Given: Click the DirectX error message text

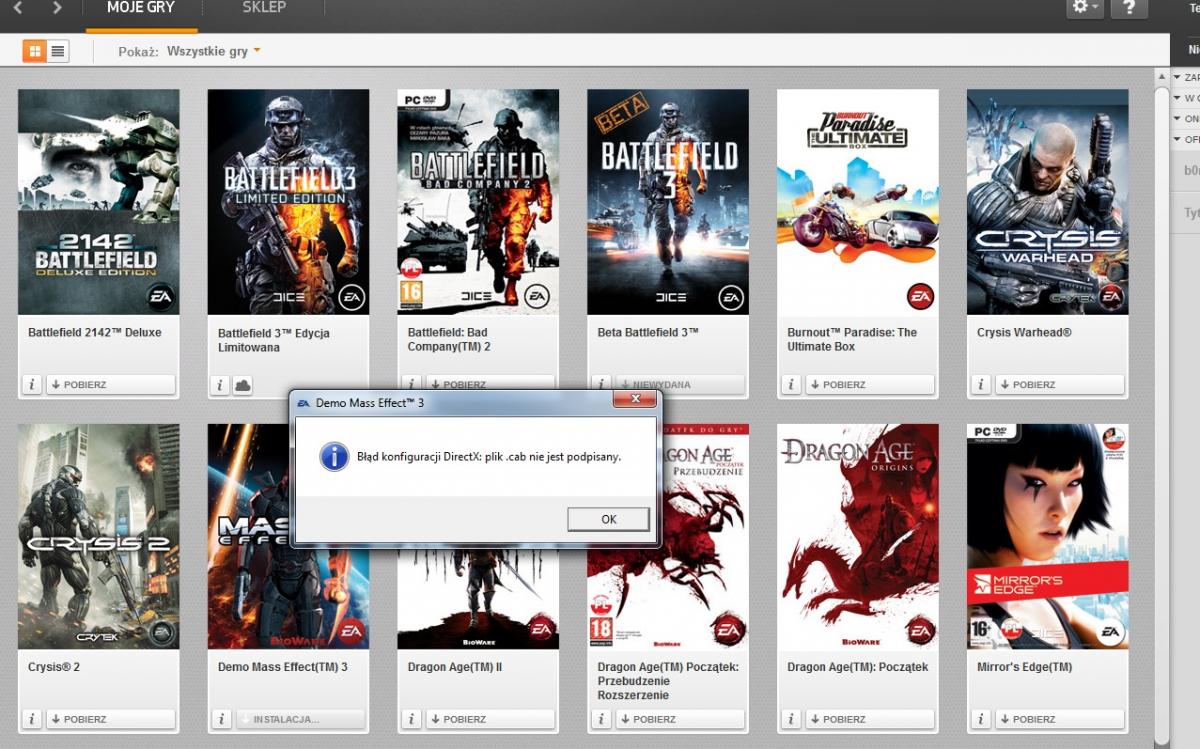Looking at the screenshot, I should tap(489, 456).
